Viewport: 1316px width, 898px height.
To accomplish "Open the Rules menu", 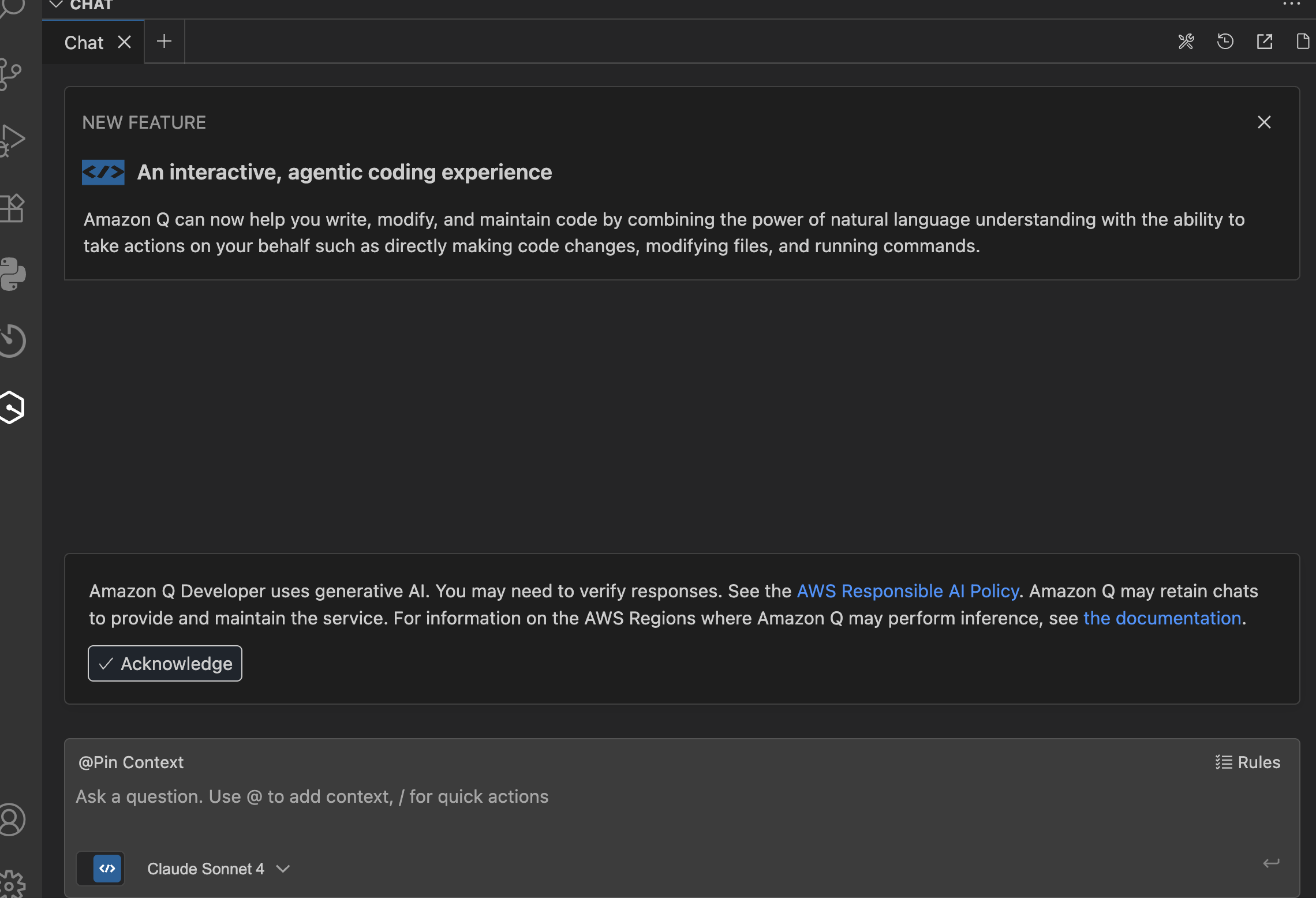I will (1247, 762).
